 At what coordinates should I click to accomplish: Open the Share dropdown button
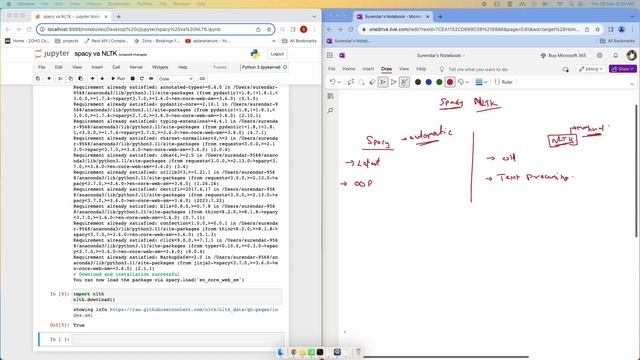[x=622, y=69]
